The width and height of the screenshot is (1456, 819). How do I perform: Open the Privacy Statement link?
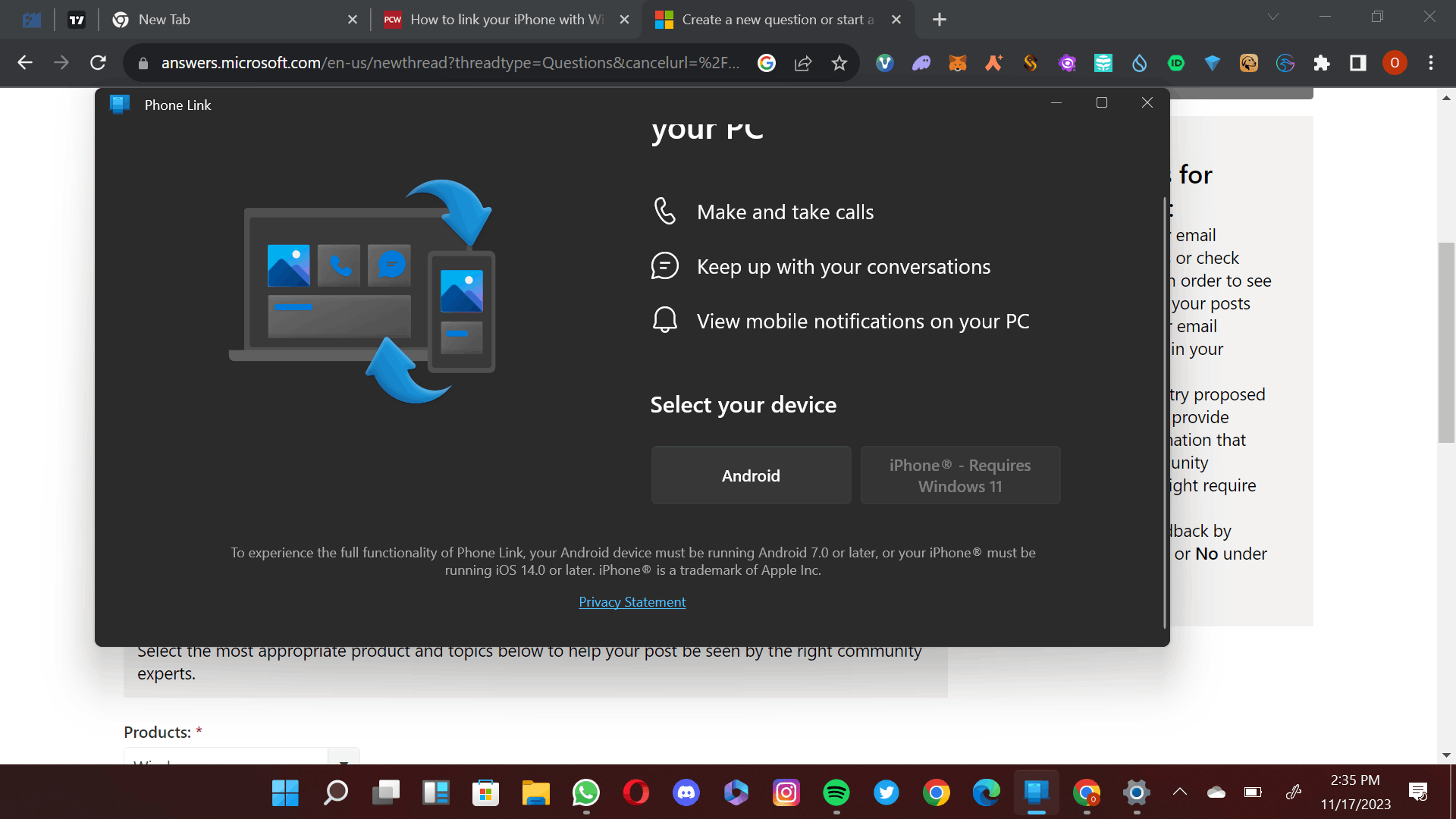click(632, 602)
